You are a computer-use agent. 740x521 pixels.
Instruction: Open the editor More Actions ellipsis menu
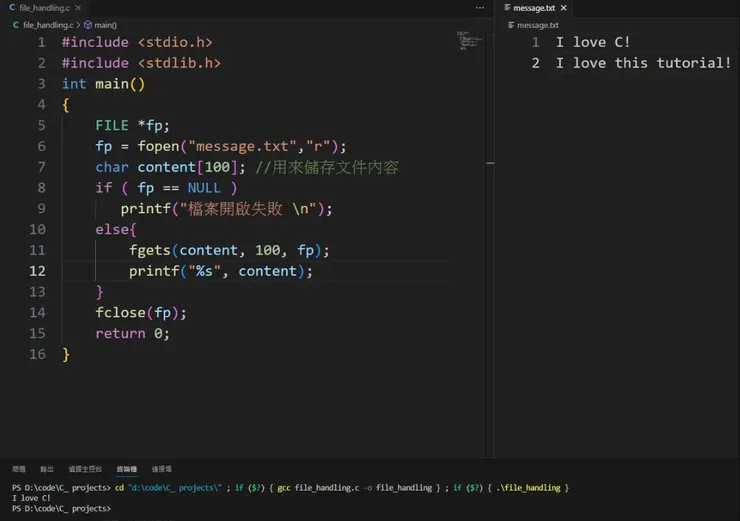click(480, 8)
